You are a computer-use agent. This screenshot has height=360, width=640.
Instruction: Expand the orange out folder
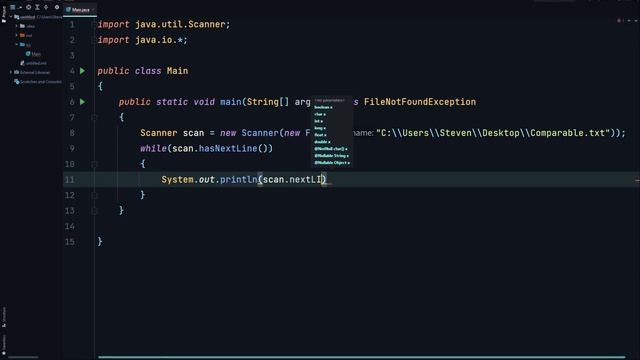click(17, 35)
